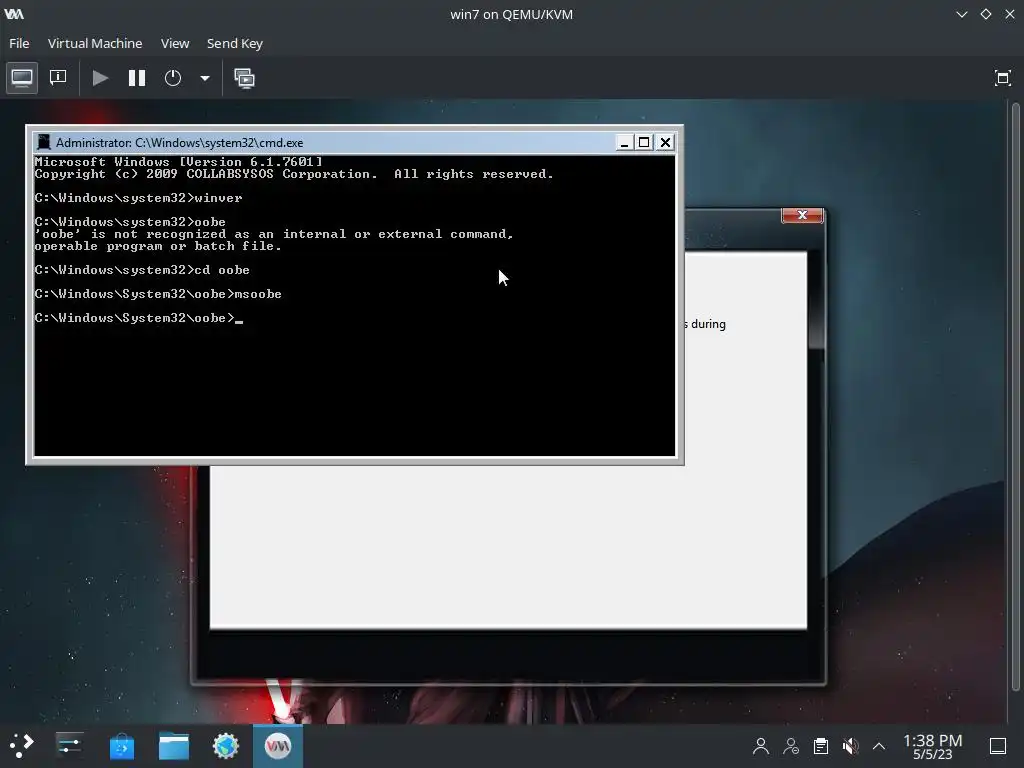Expand hidden system tray icons

pyautogui.click(x=879, y=746)
